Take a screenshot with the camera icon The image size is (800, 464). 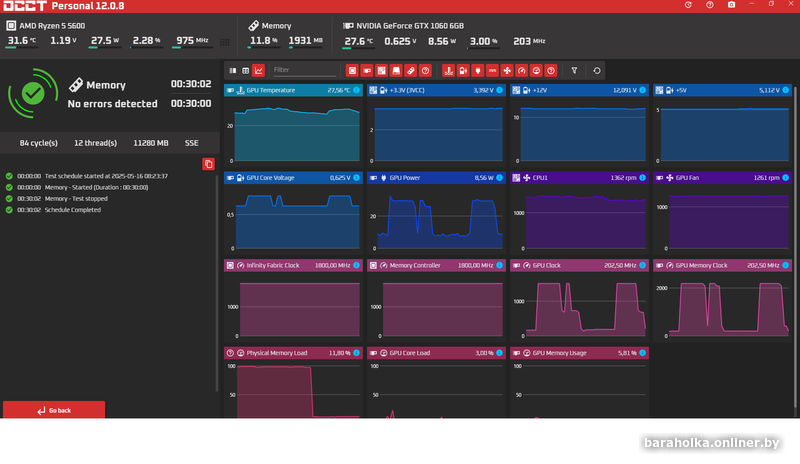click(731, 5)
